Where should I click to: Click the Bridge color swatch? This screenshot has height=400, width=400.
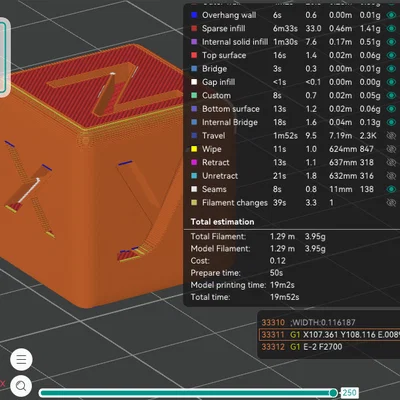coord(194,69)
